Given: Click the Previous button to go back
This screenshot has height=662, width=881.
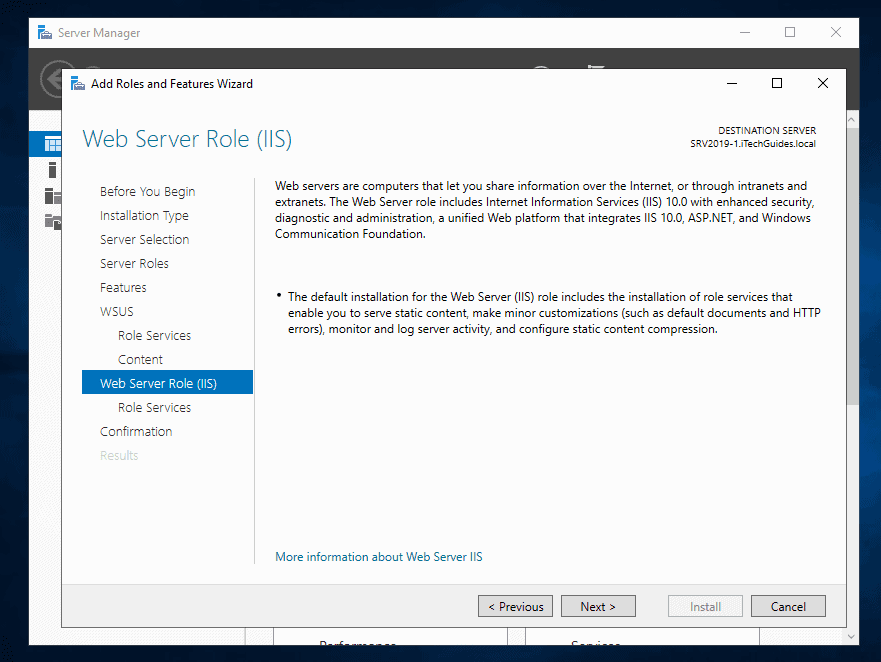Looking at the screenshot, I should (515, 606).
